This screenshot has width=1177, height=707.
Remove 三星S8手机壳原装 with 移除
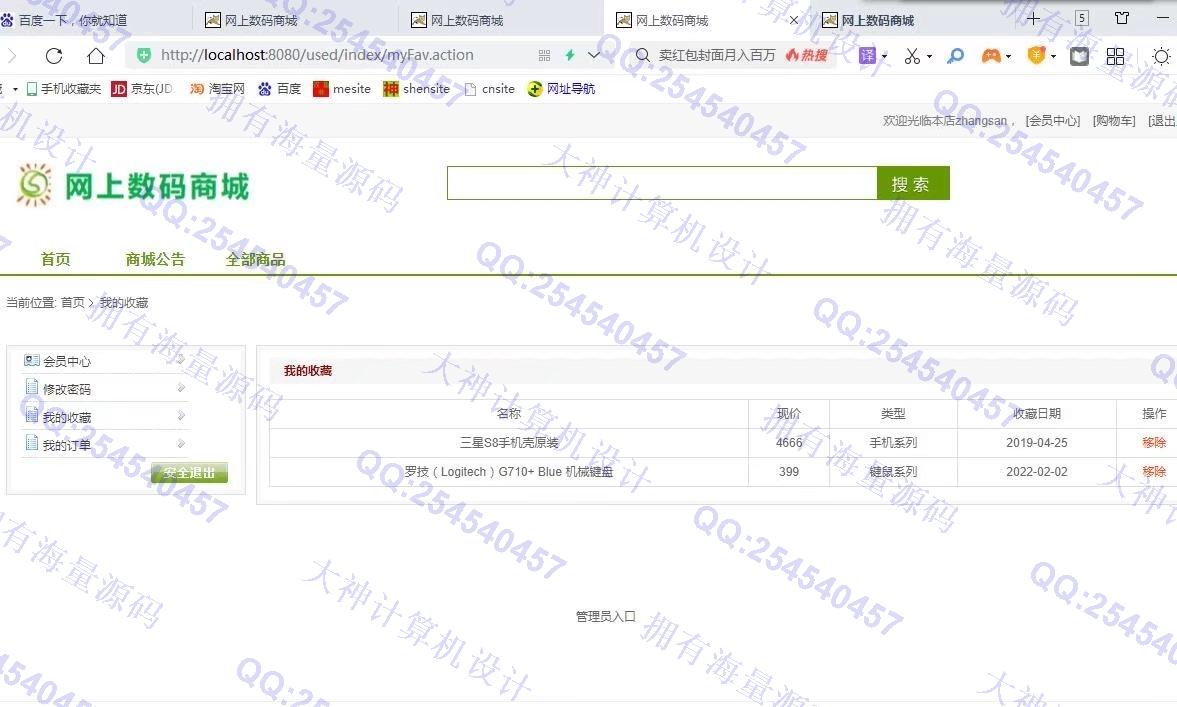[x=1154, y=443]
